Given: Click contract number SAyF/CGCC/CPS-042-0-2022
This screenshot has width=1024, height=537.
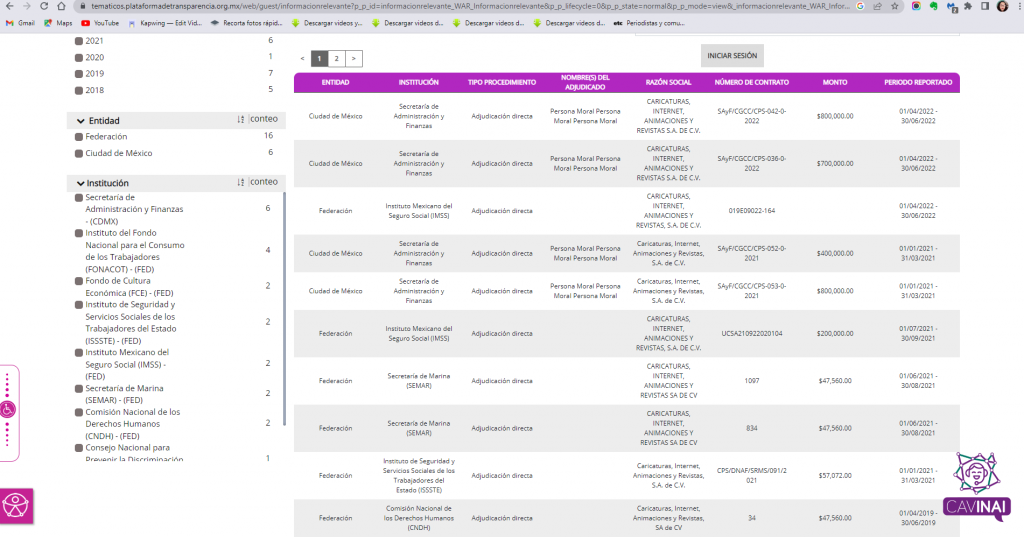Looking at the screenshot, I should point(752,116).
